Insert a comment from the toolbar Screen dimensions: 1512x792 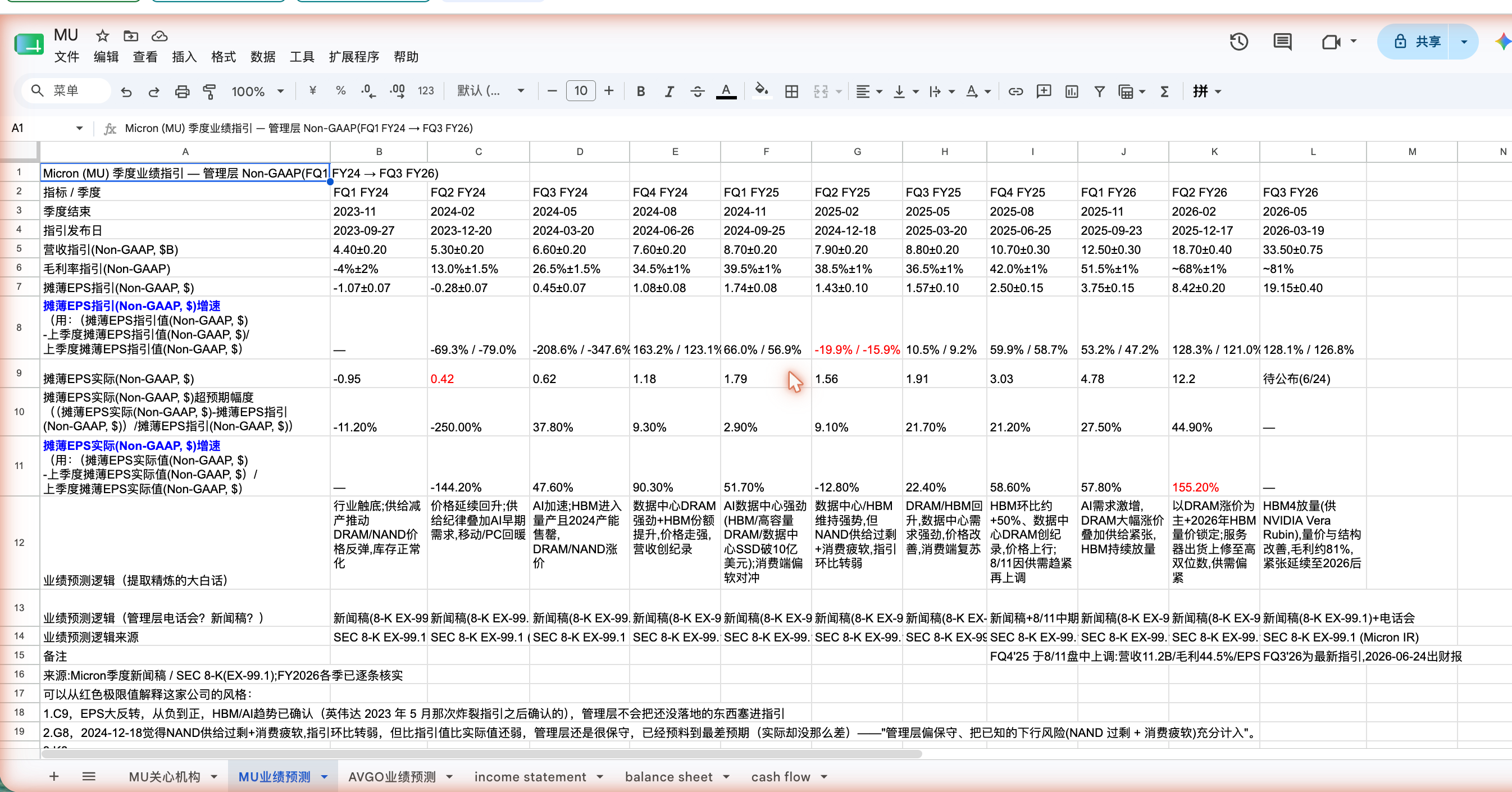click(1044, 91)
